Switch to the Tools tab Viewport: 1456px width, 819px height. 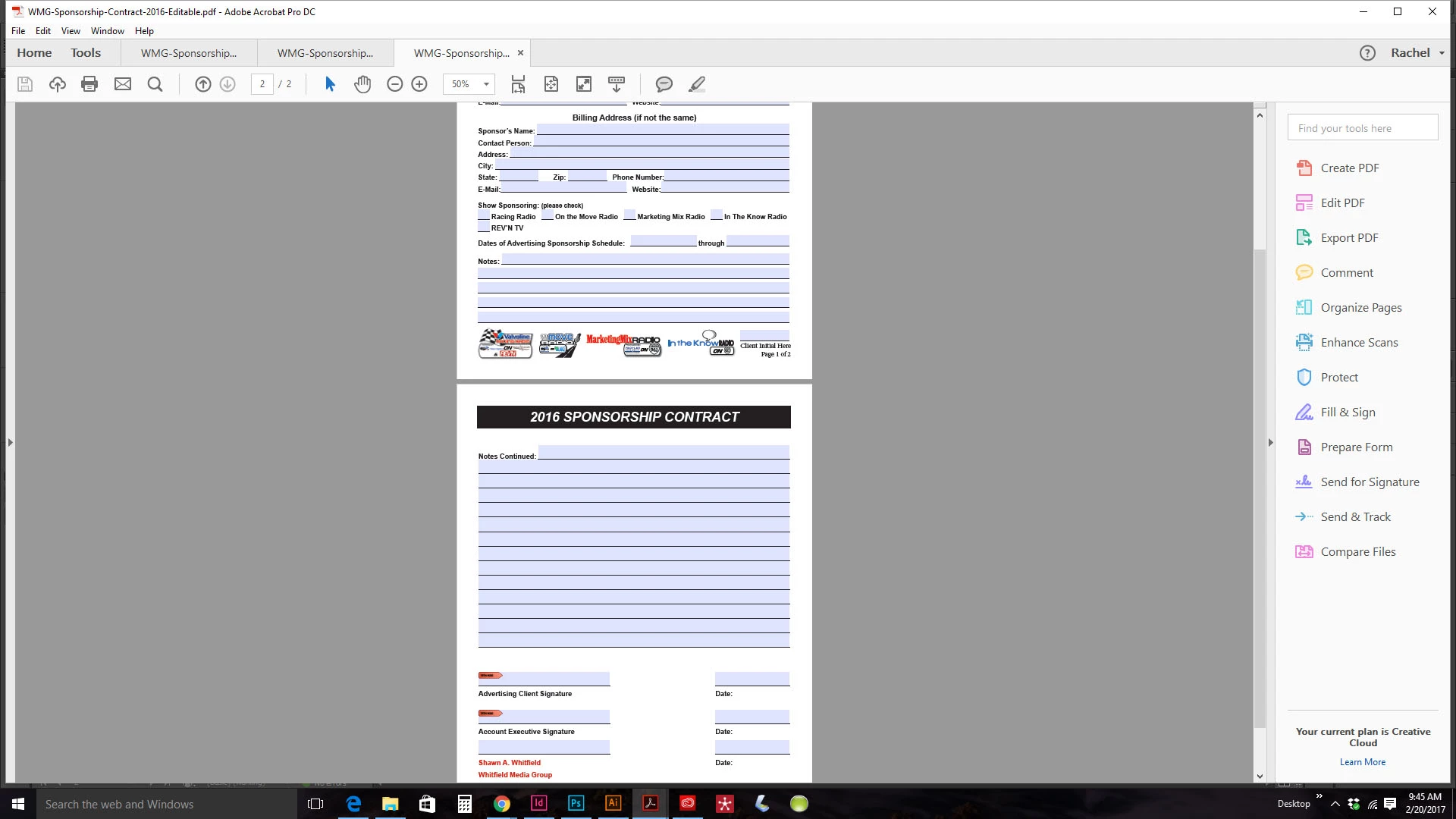[86, 53]
